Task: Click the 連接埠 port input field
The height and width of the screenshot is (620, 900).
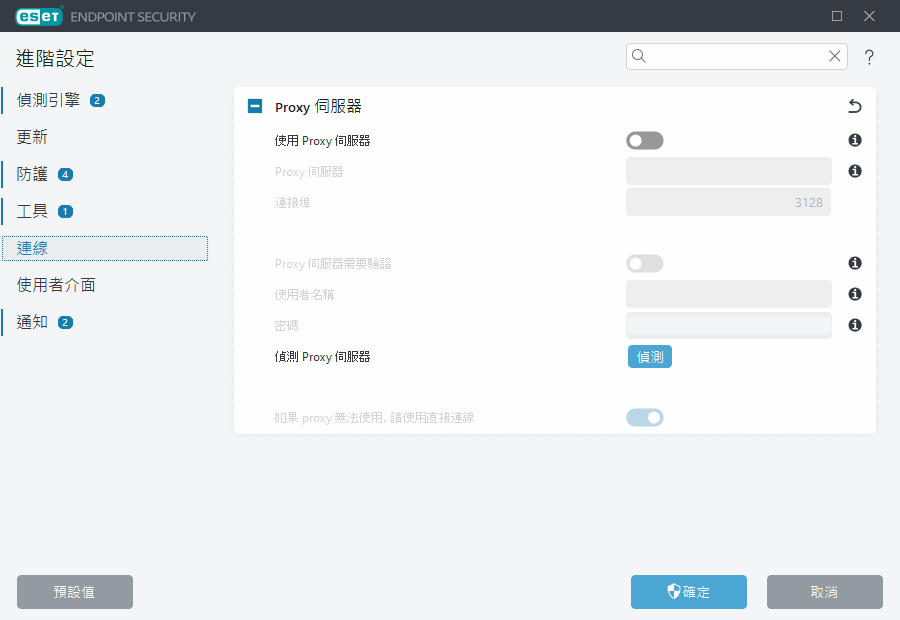Action: tap(728, 201)
